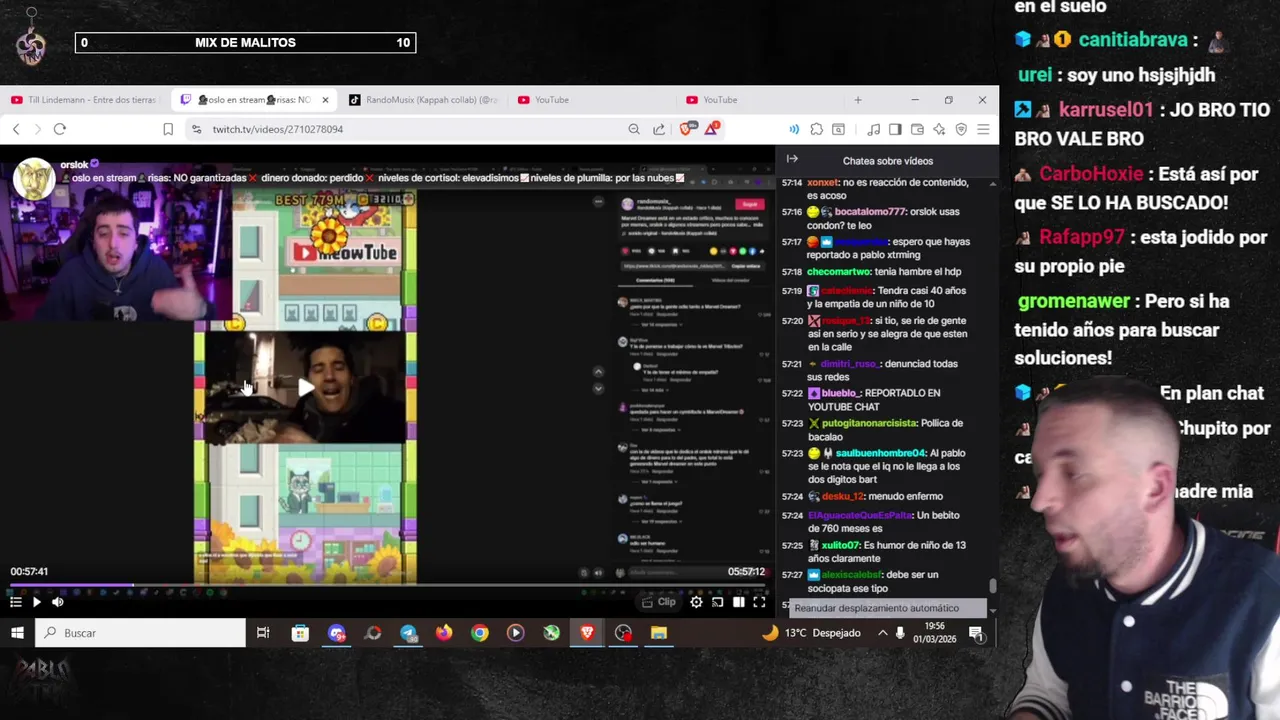The width and height of the screenshot is (1280, 720).
Task: Create a Clip of the video
Action: (x=659, y=602)
